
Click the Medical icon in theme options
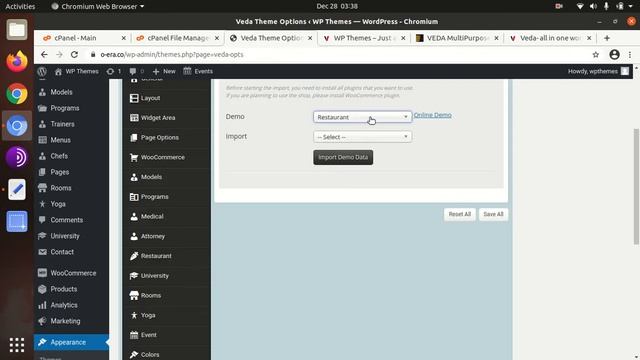(x=134, y=216)
